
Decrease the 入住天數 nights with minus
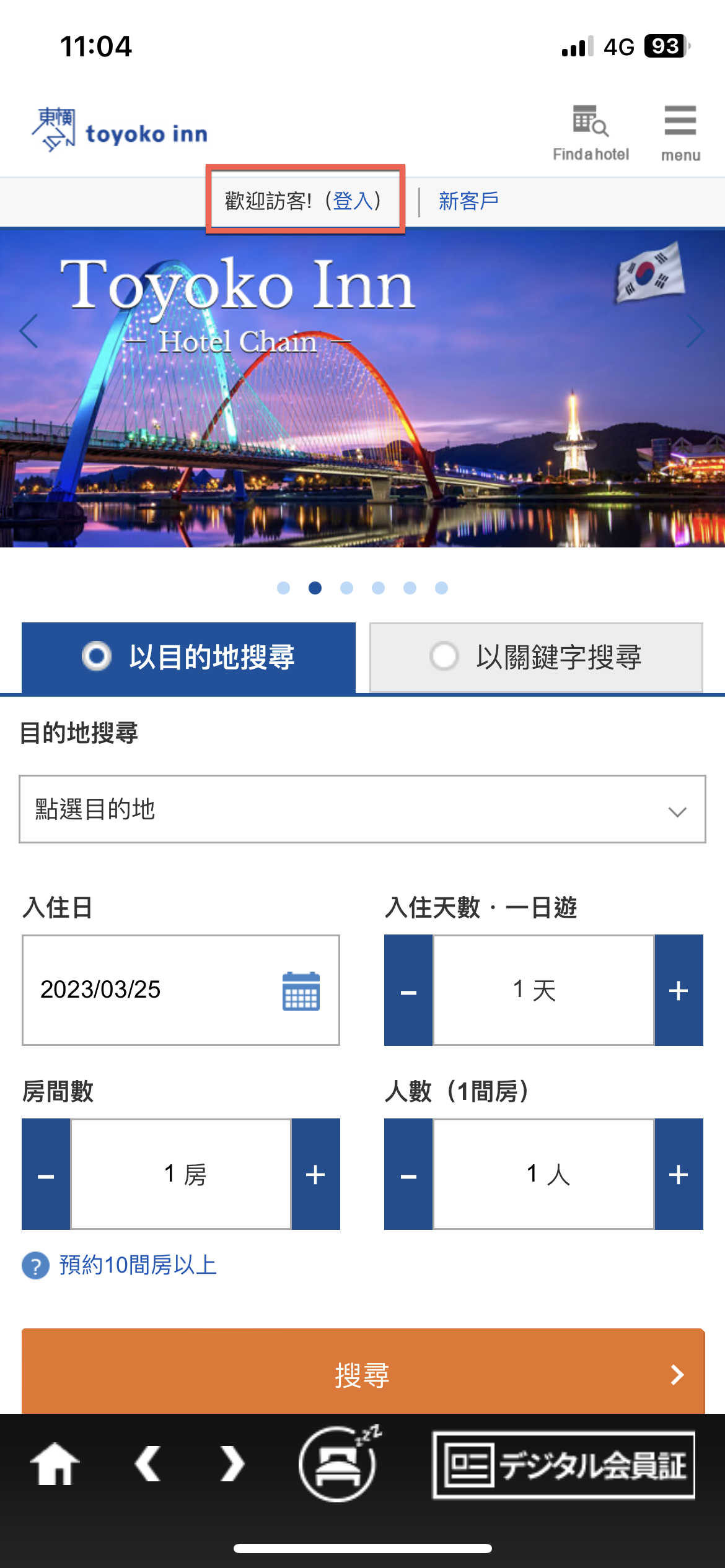click(x=408, y=990)
